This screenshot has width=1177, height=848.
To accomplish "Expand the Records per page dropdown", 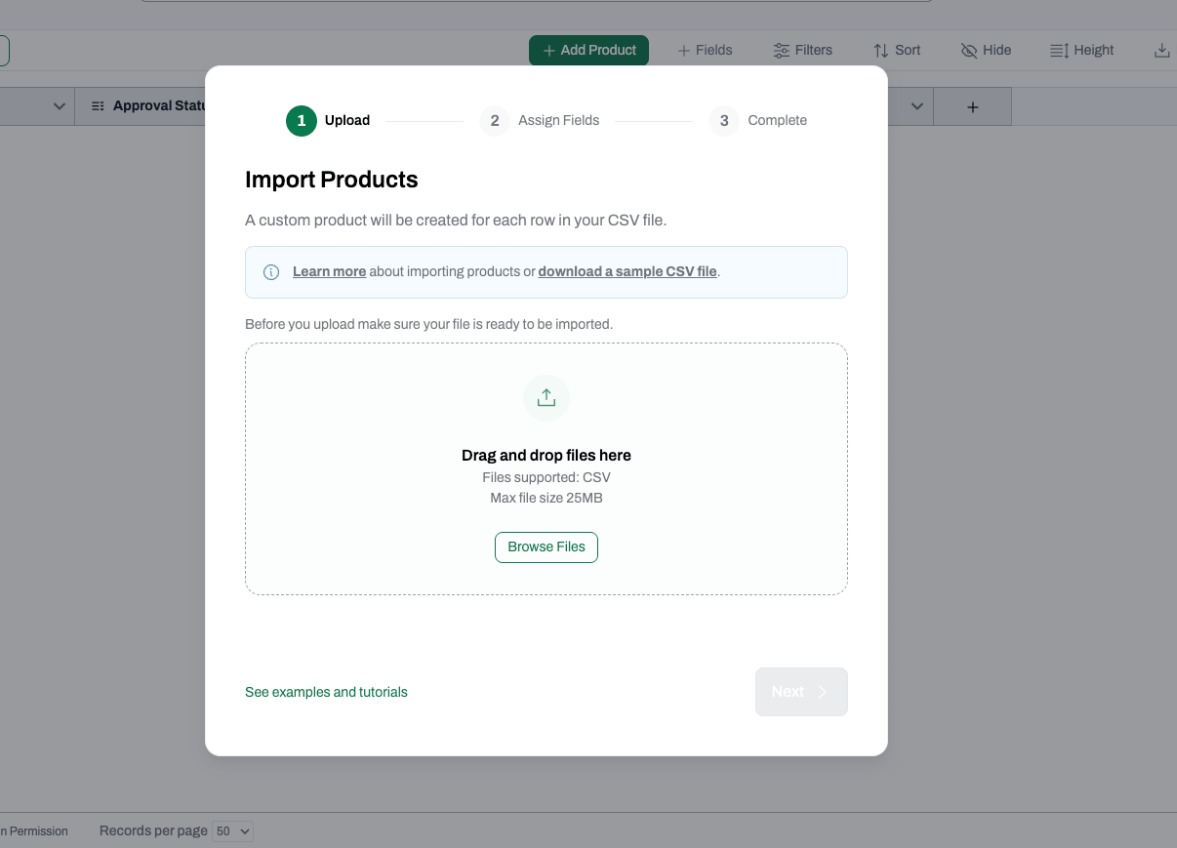I will [233, 831].
